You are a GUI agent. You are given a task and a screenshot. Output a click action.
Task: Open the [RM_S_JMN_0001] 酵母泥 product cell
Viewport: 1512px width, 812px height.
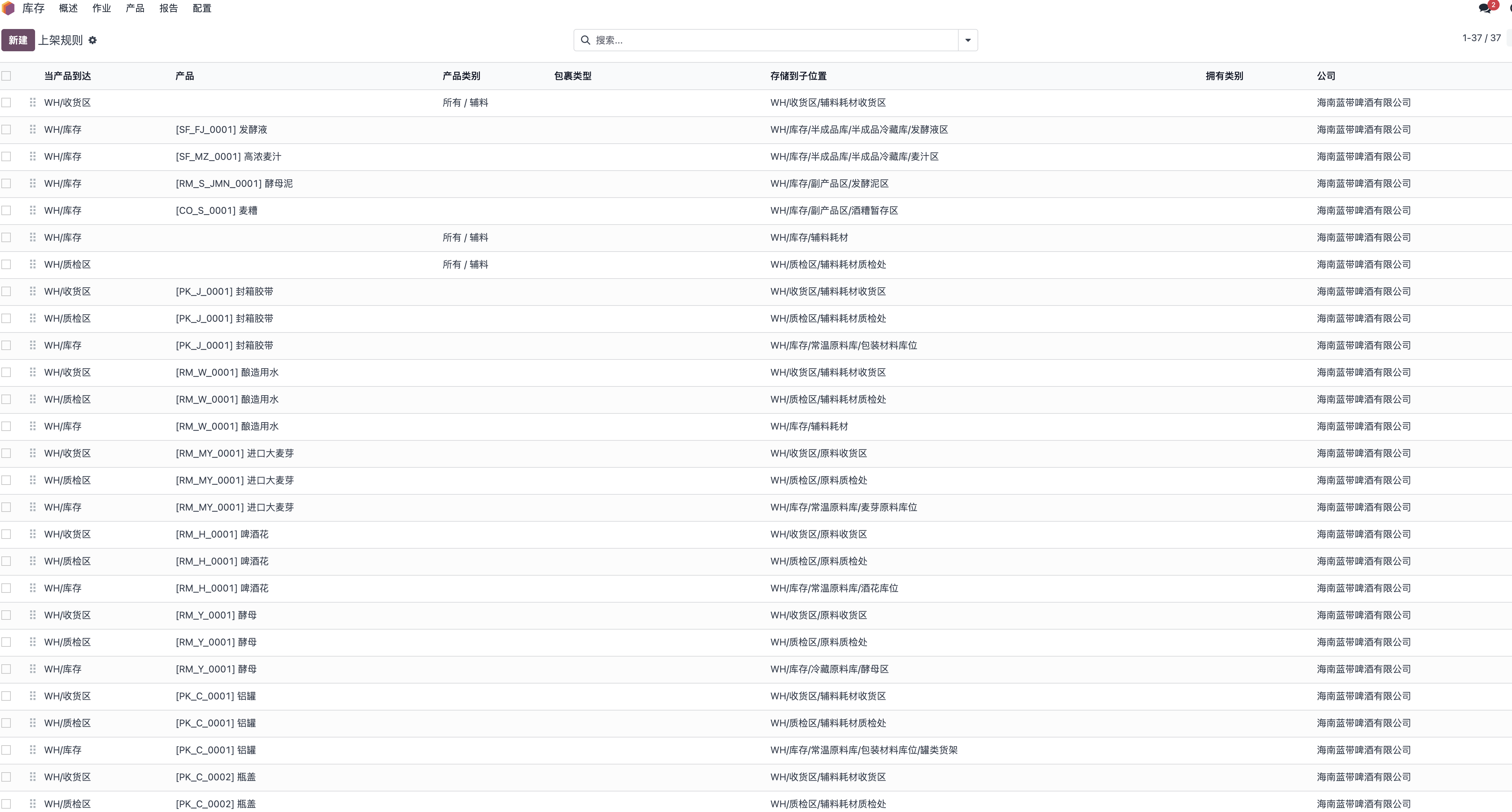(x=234, y=183)
